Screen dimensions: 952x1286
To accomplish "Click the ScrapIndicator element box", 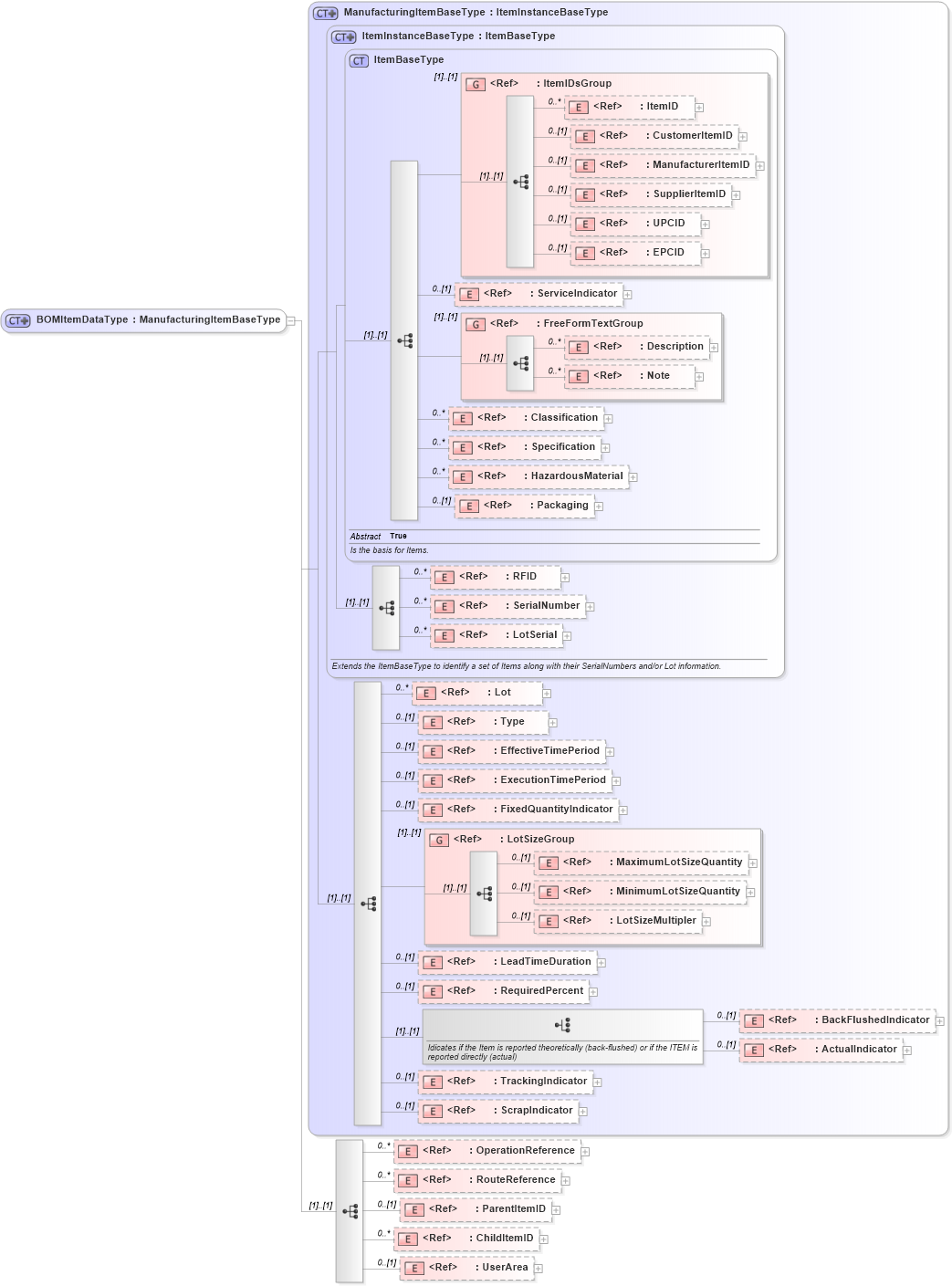I will pos(497,1111).
